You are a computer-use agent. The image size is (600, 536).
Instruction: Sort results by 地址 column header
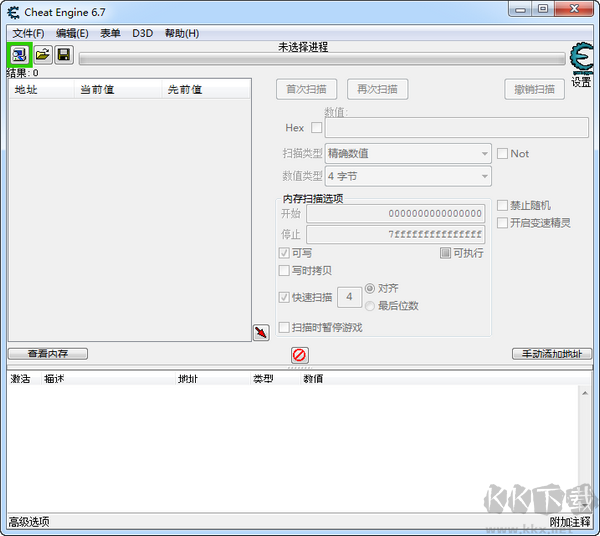pyautogui.click(x=41, y=90)
